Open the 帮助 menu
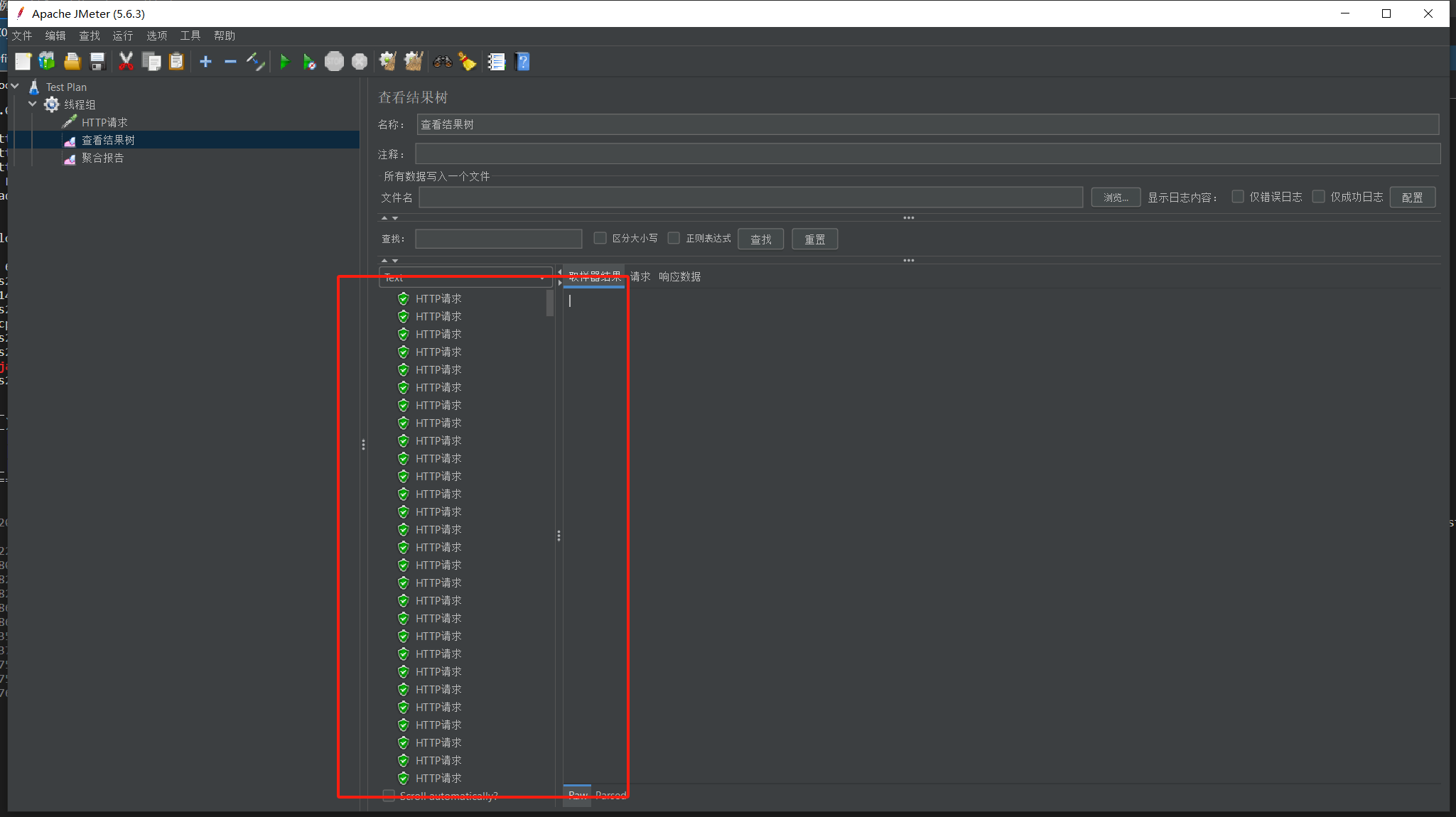The image size is (1456, 817). tap(225, 36)
